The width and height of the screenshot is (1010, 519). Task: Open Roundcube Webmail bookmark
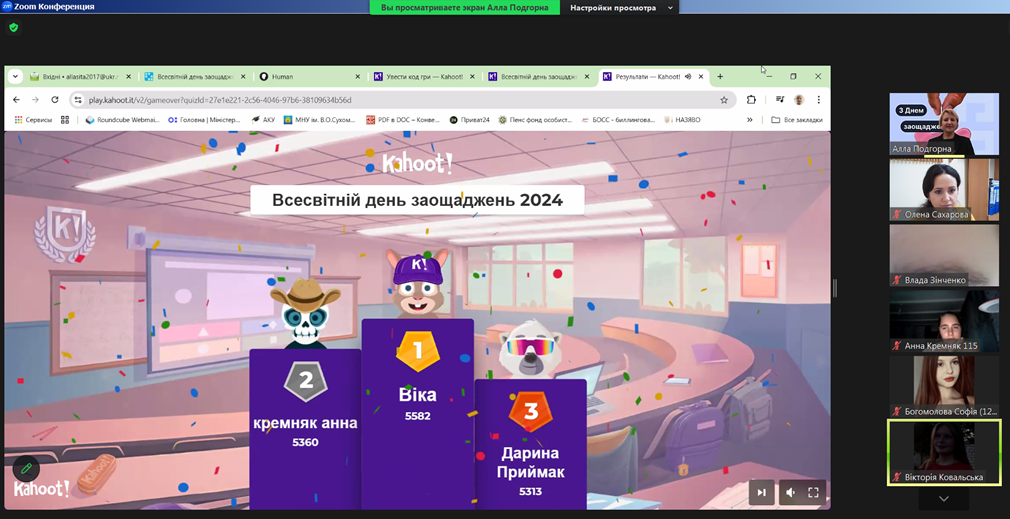122,120
